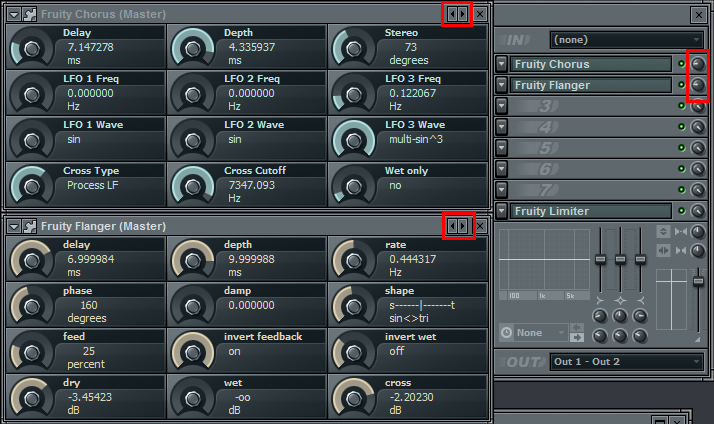Toggle the enable LED of empty slot 7

coord(682,189)
